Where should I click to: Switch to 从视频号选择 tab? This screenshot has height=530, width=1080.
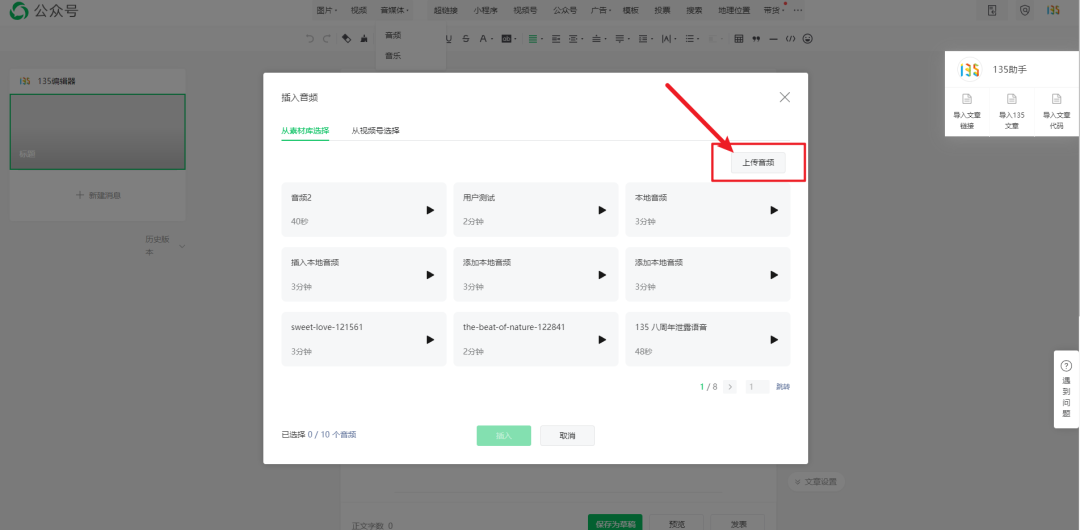click(375, 131)
